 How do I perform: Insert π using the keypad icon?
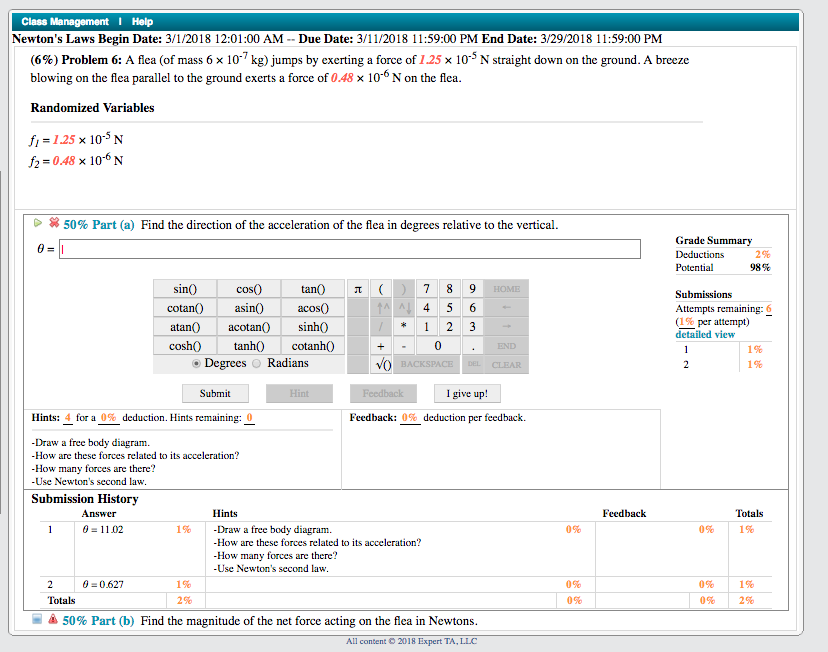[x=357, y=289]
